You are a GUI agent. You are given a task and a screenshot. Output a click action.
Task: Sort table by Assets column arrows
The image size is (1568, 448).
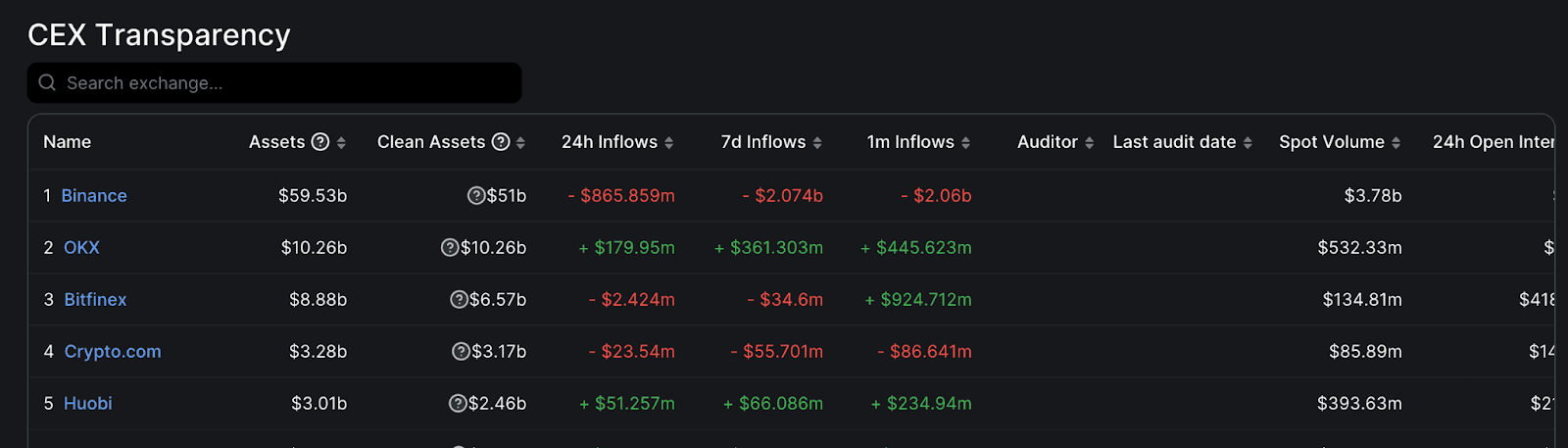click(x=341, y=143)
